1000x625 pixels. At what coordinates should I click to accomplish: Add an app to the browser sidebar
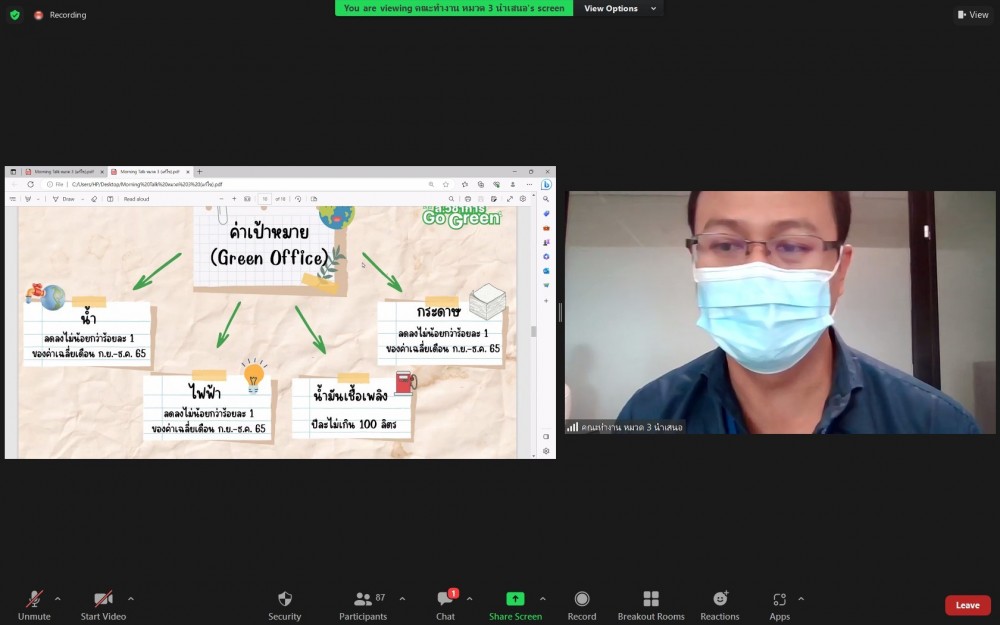[x=546, y=300]
